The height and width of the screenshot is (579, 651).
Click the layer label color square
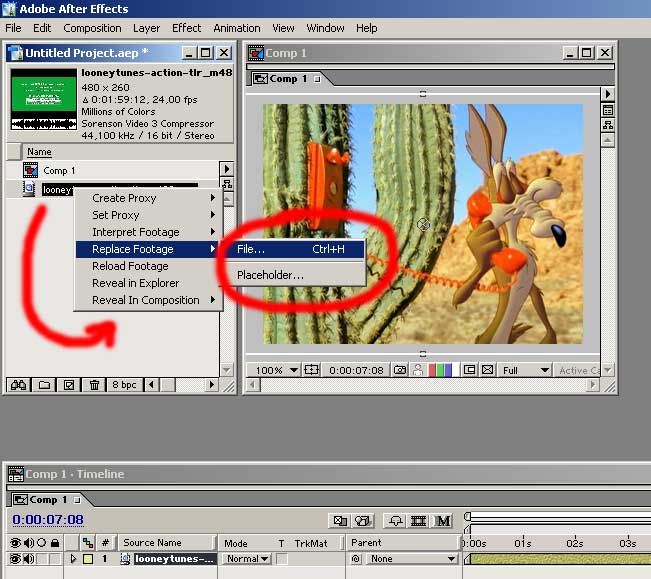click(88, 559)
